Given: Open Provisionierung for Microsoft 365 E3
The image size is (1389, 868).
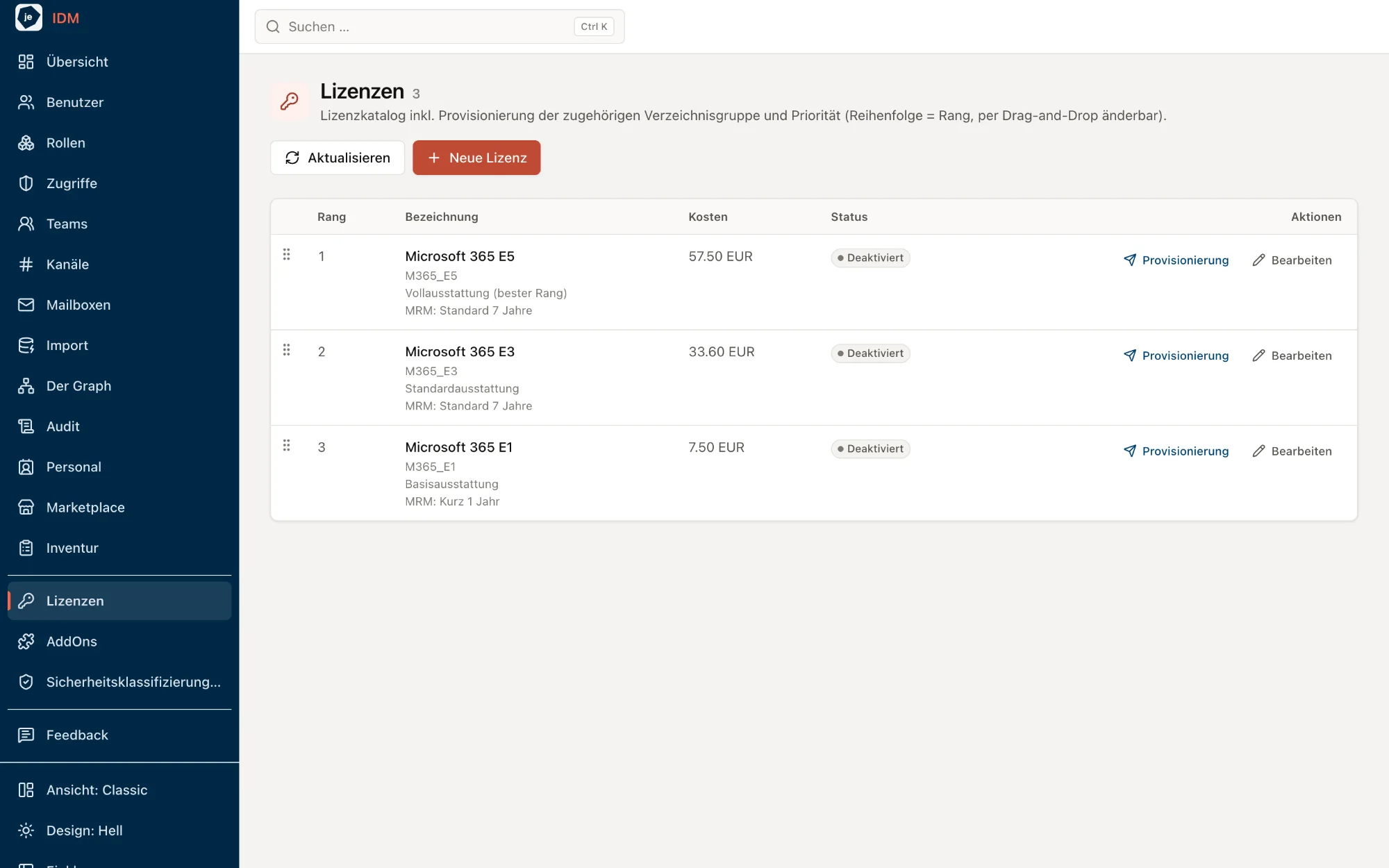Looking at the screenshot, I should pos(1176,356).
